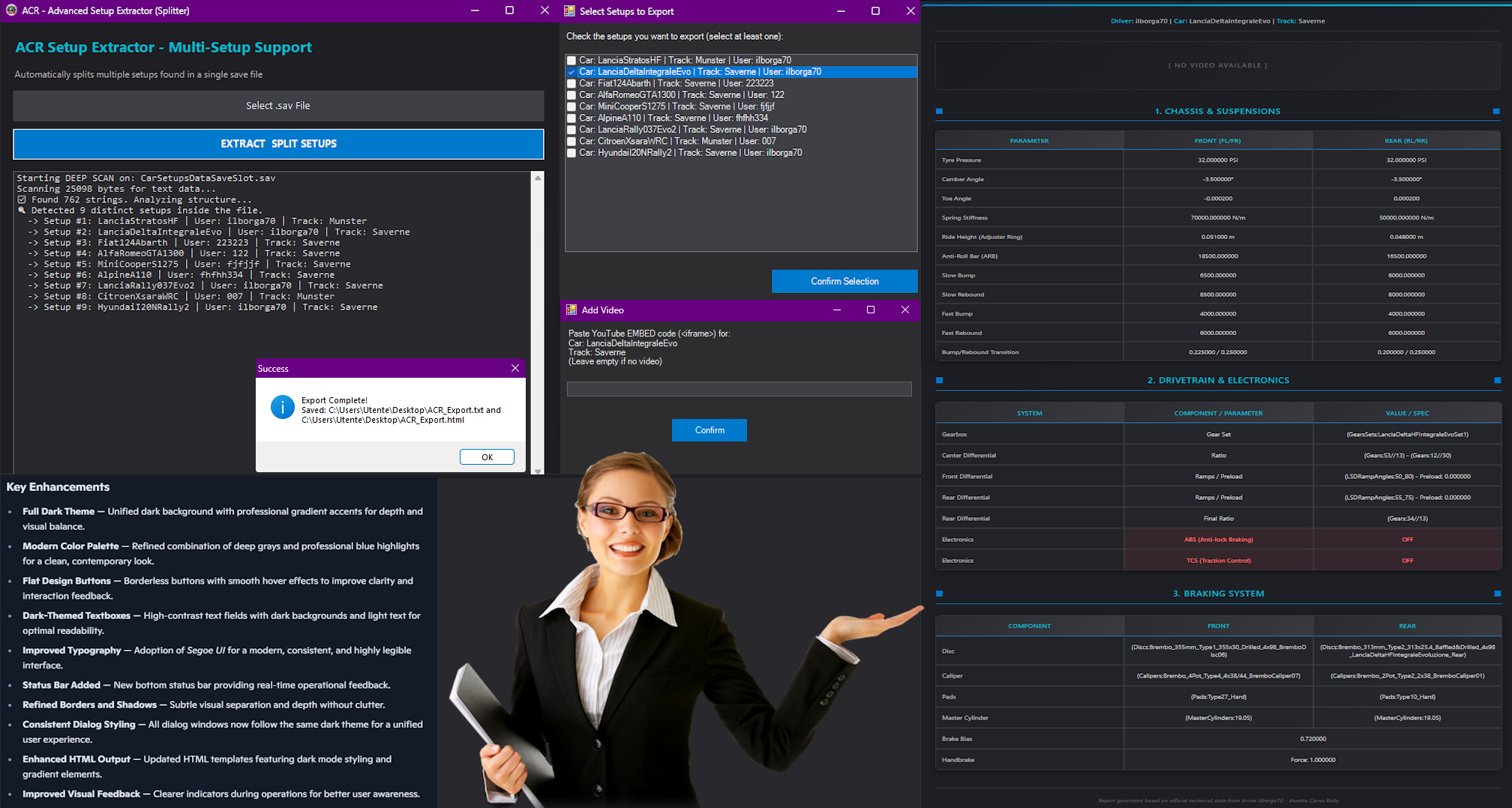Click the log scrollbar up arrow

tap(538, 178)
